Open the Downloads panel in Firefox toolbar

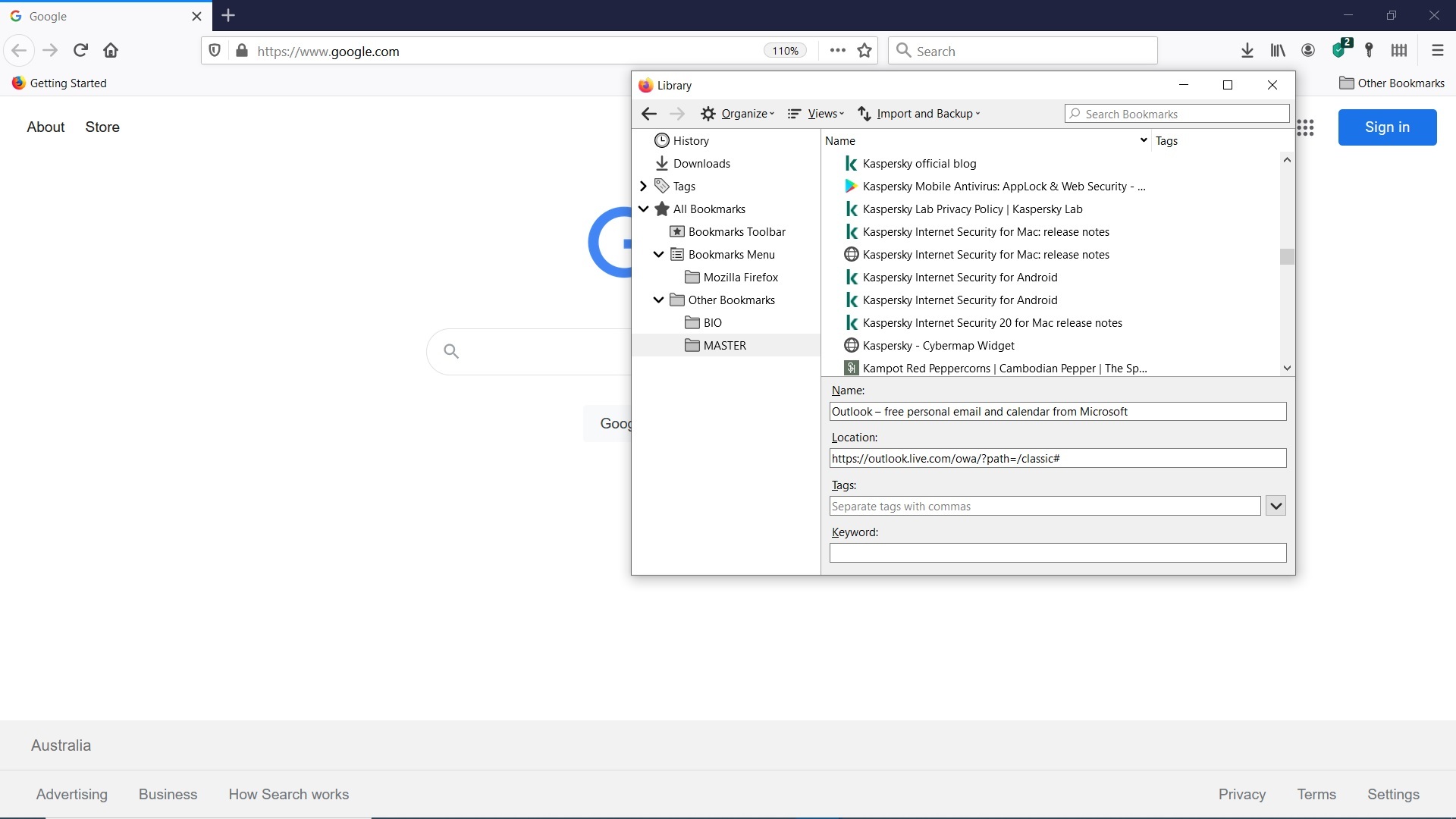click(x=1247, y=50)
